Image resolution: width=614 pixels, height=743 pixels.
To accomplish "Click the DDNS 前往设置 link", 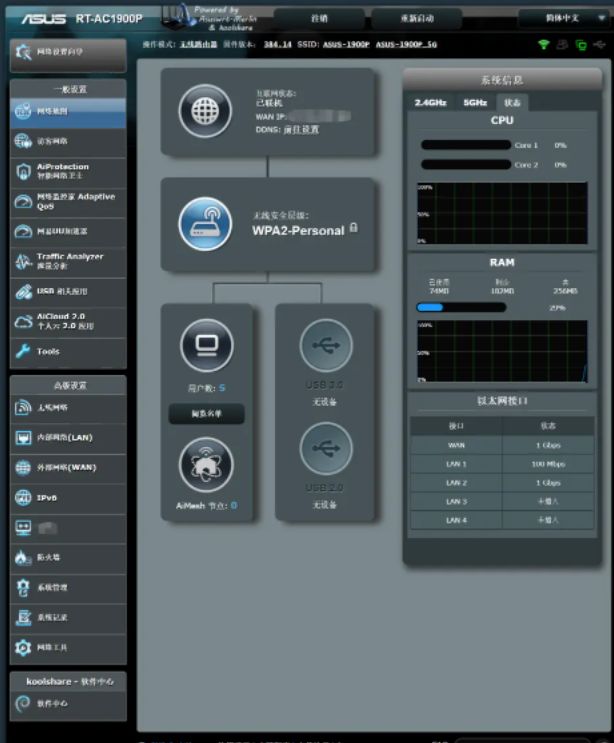I will coord(300,129).
